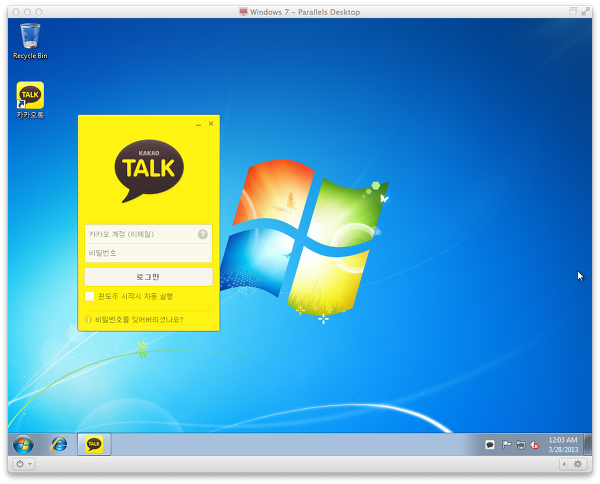Image resolution: width=600 pixels, height=484 pixels.
Task: Enable auto-run at Windows startup checkbox
Action: [90, 296]
